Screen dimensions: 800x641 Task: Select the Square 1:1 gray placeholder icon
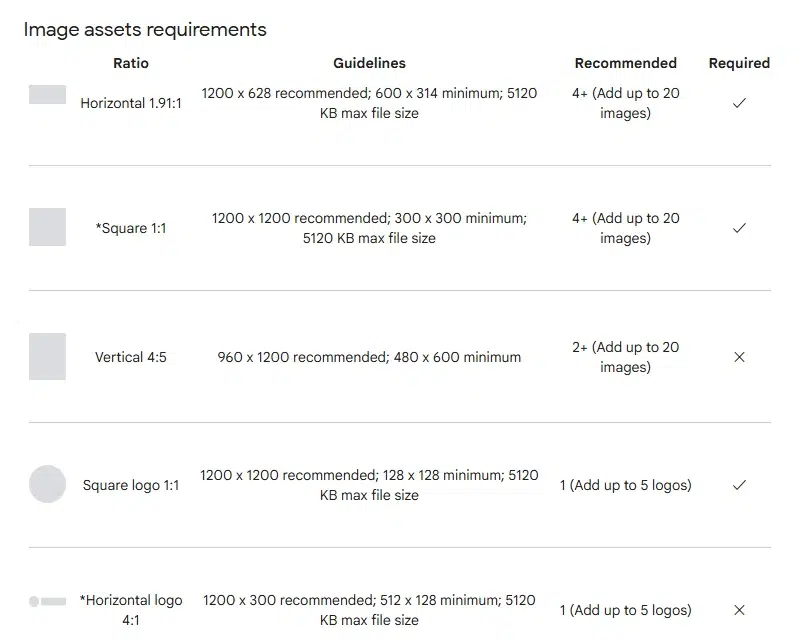47,227
